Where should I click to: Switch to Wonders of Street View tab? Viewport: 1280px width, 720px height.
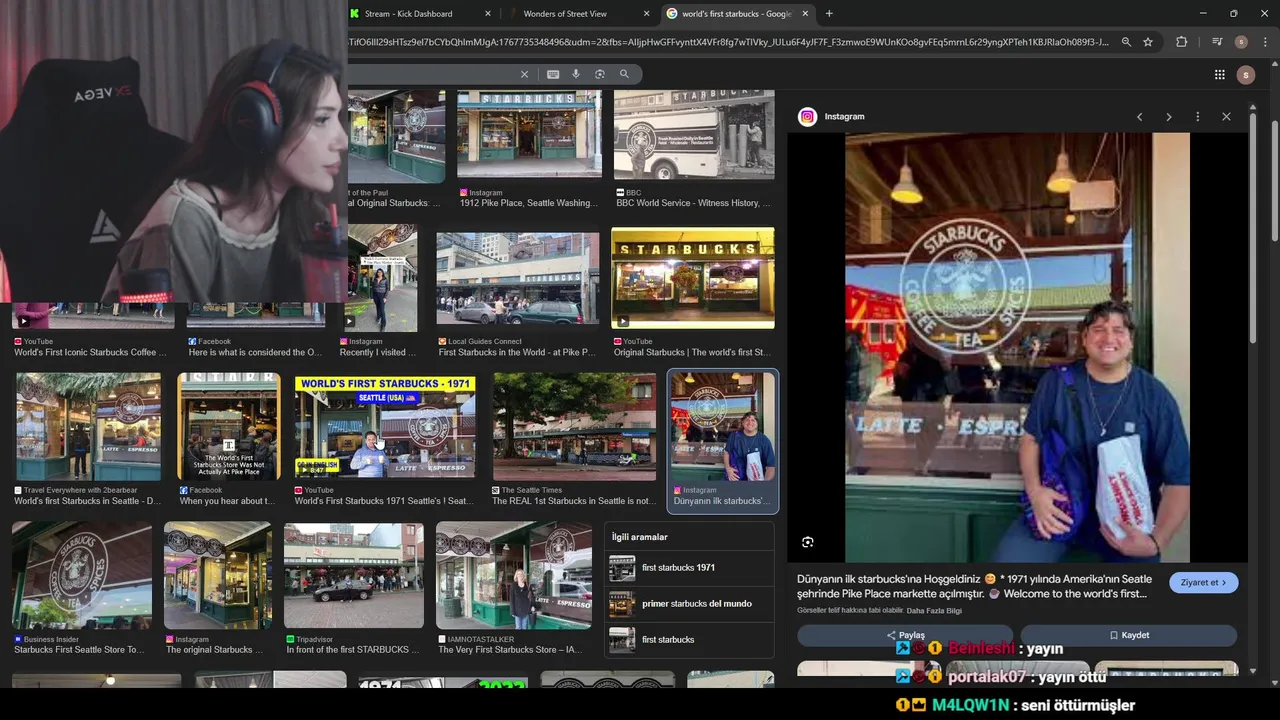565,14
